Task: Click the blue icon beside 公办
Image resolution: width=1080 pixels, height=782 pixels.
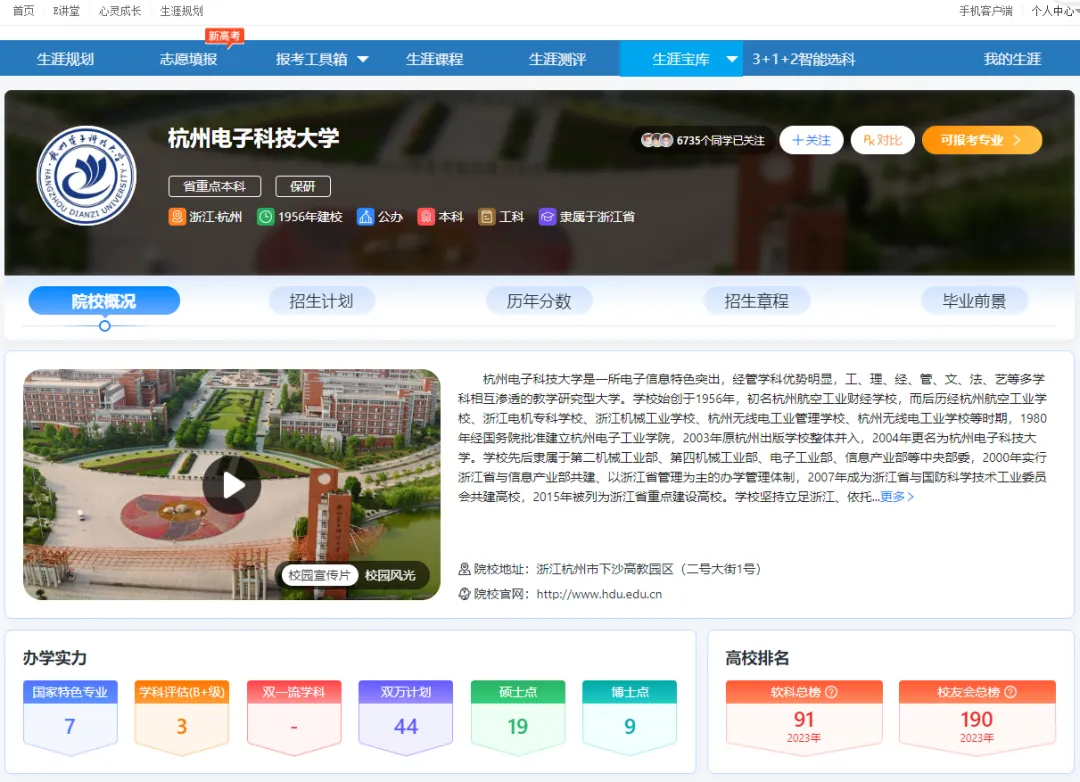Action: [x=365, y=217]
